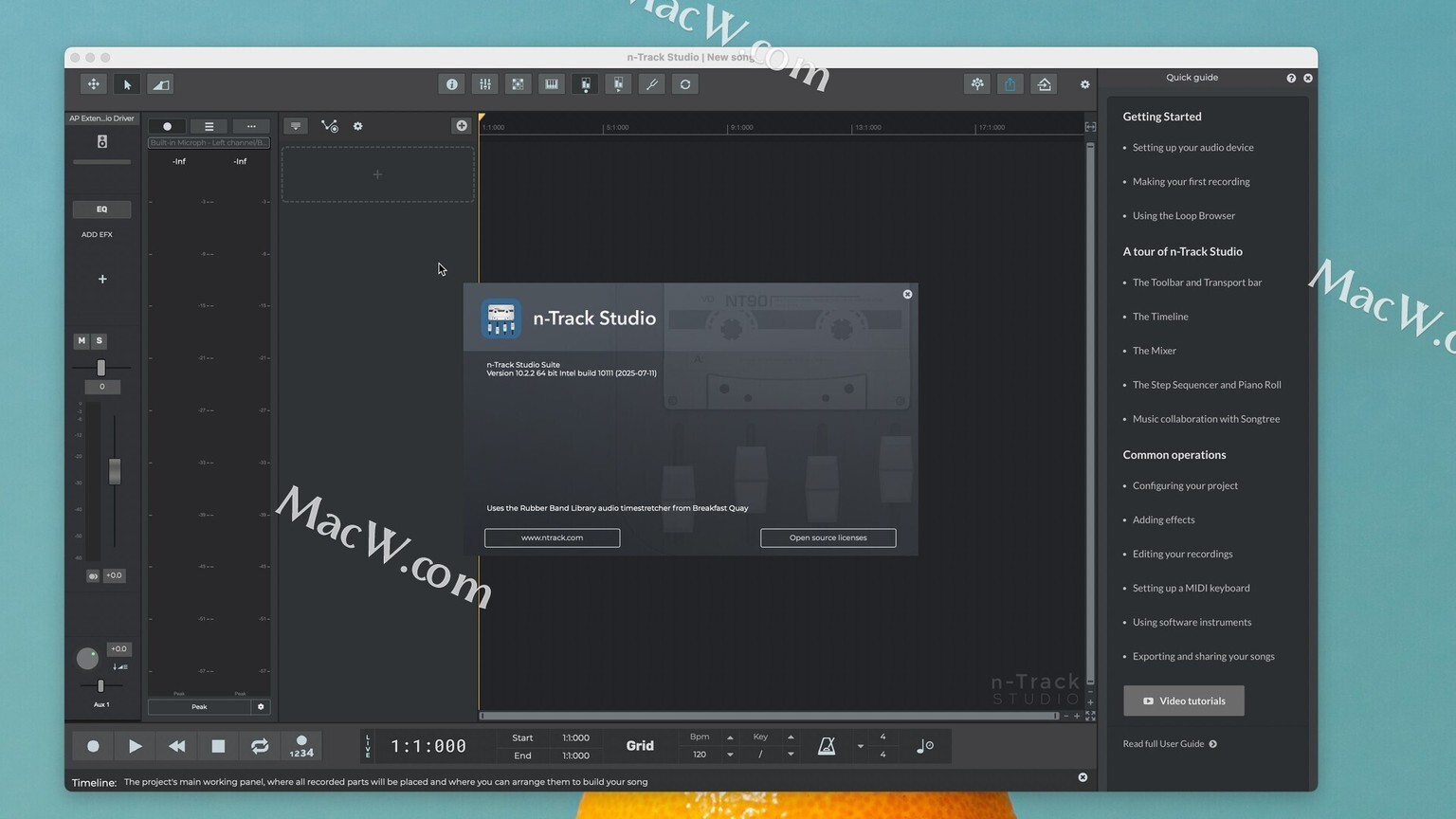Image resolution: width=1456 pixels, height=819 pixels.
Task: Step Key down with arrow
Action: pyautogui.click(x=791, y=755)
